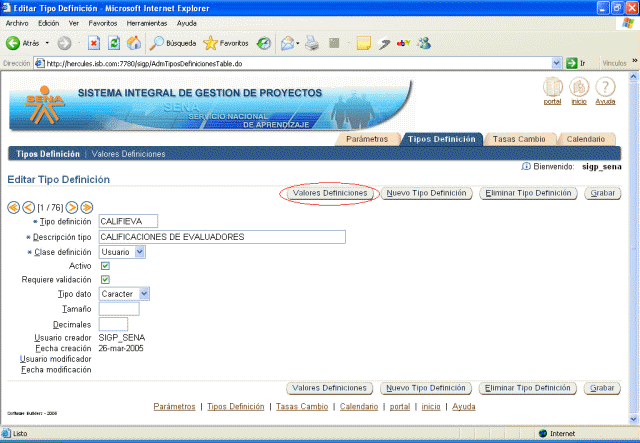Switch to the Parámetros tab

pos(367,139)
